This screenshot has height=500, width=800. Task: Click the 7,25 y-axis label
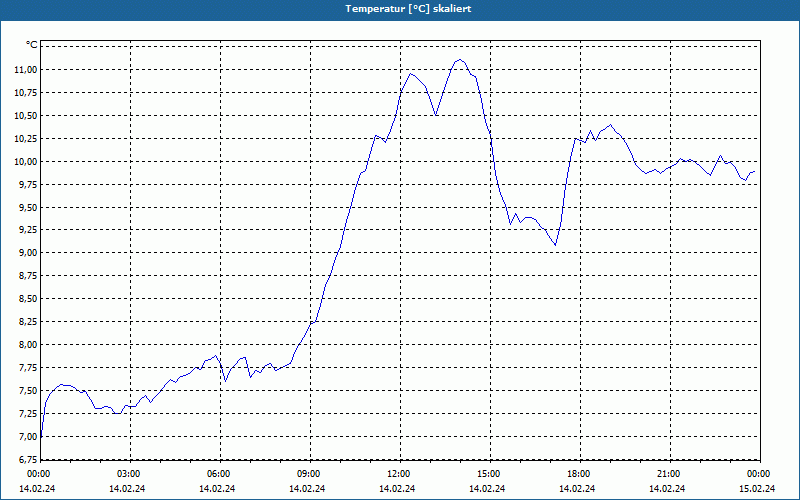(28, 413)
